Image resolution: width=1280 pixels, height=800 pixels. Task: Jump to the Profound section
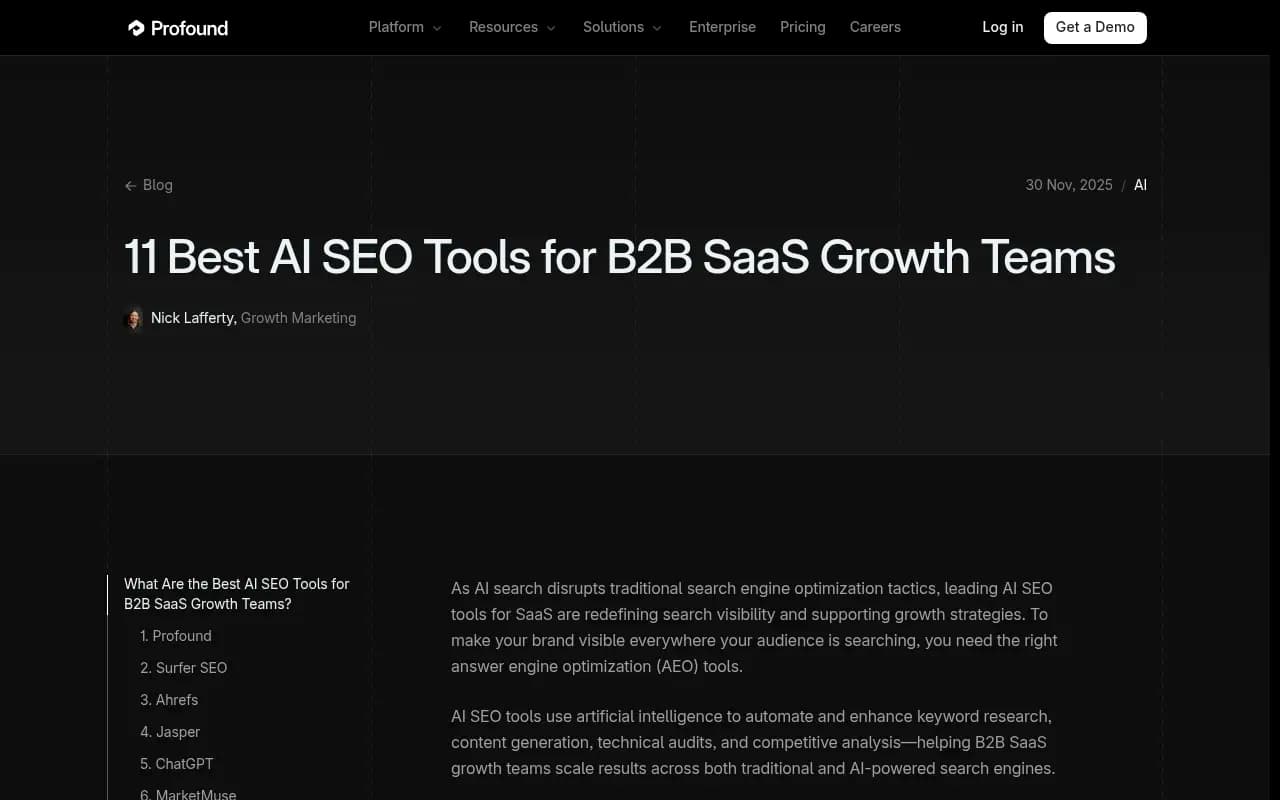176,636
